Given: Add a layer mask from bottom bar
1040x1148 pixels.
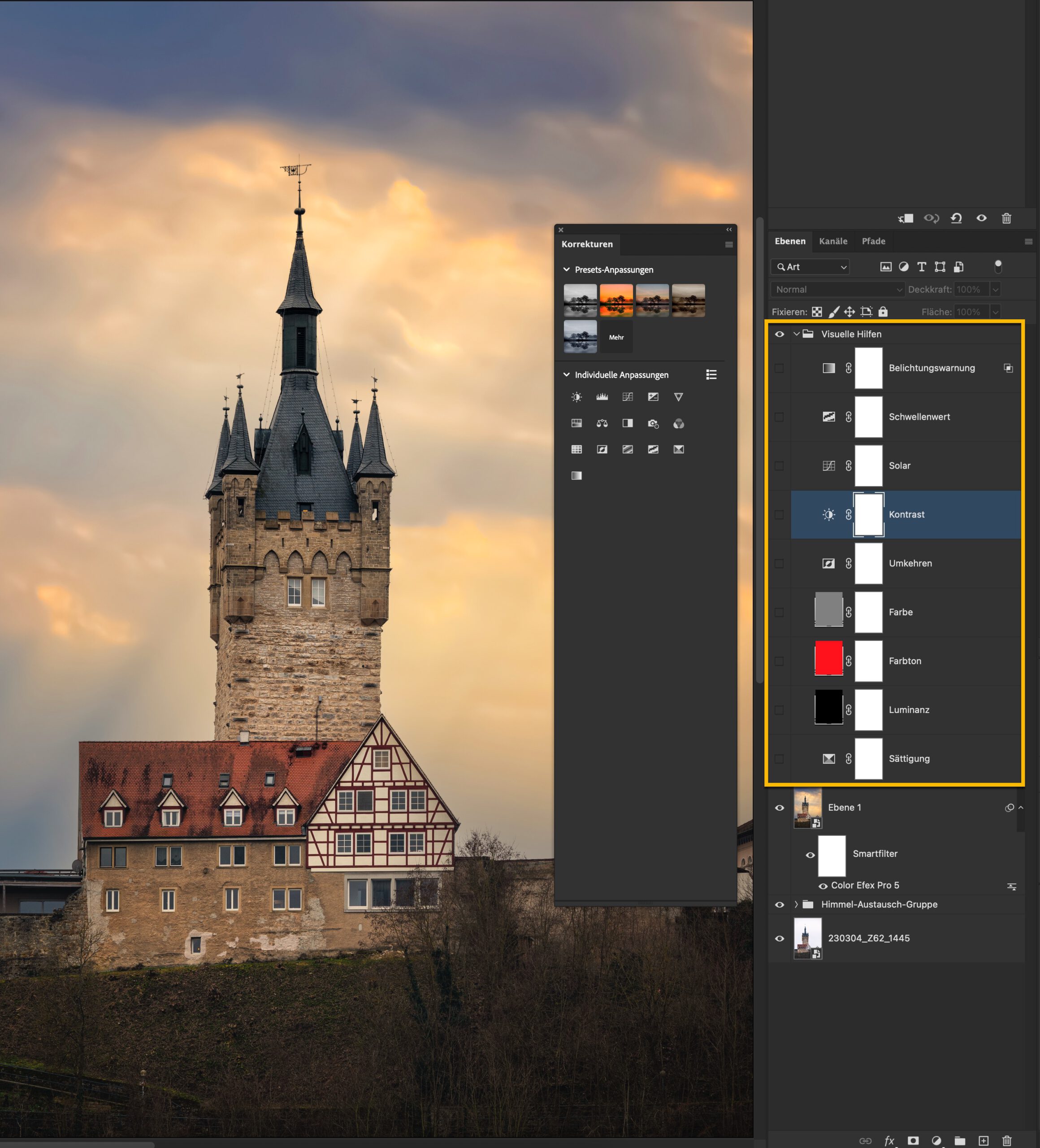Looking at the screenshot, I should tap(913, 1140).
